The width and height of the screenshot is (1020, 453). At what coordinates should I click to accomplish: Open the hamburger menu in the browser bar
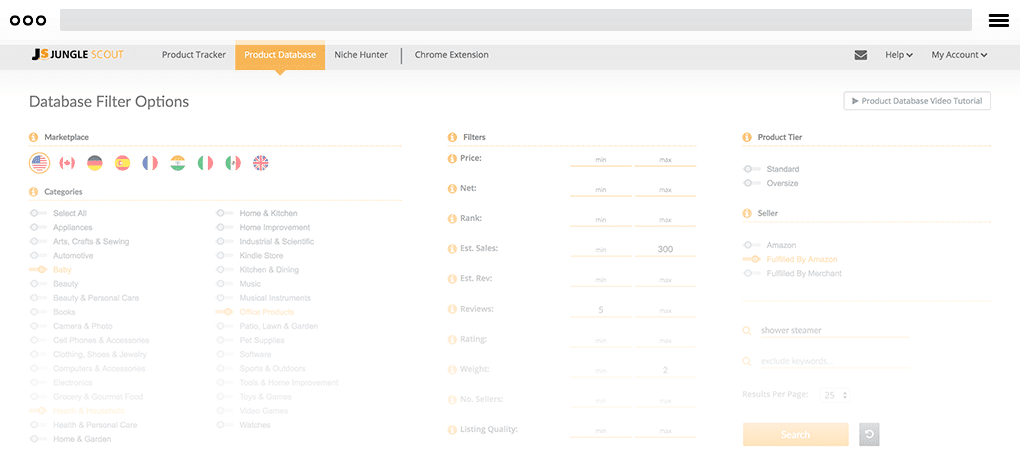coord(997,20)
